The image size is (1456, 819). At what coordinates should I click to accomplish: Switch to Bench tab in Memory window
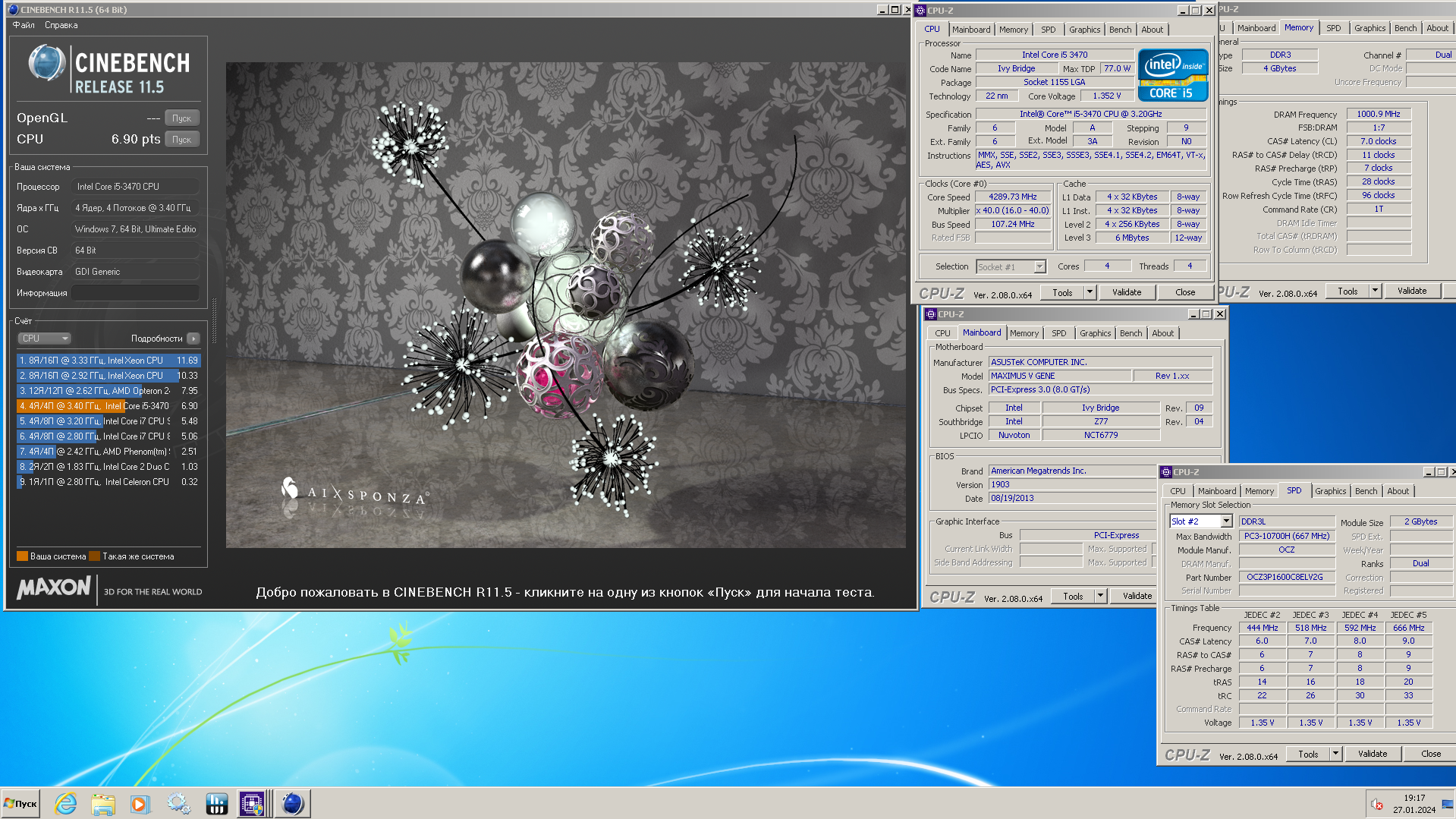[x=1405, y=28]
